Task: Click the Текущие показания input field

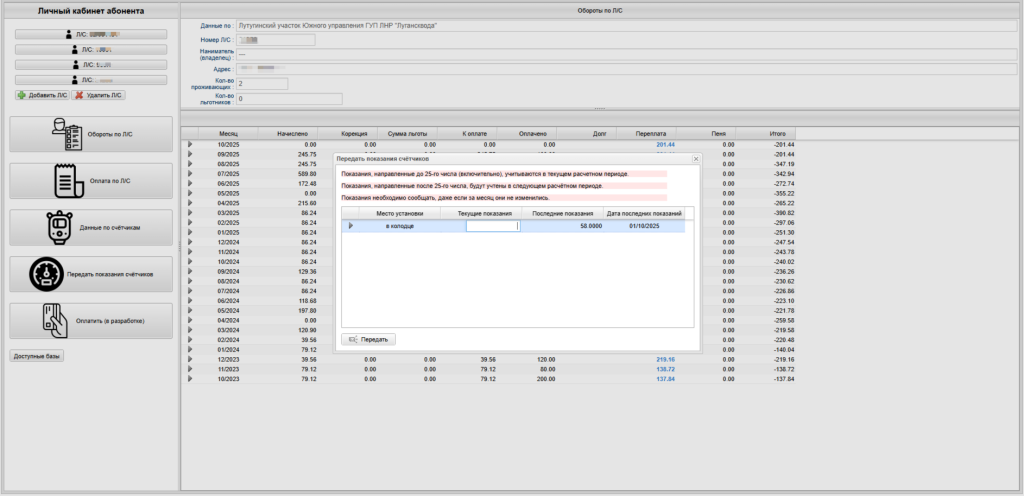Action: click(x=493, y=226)
